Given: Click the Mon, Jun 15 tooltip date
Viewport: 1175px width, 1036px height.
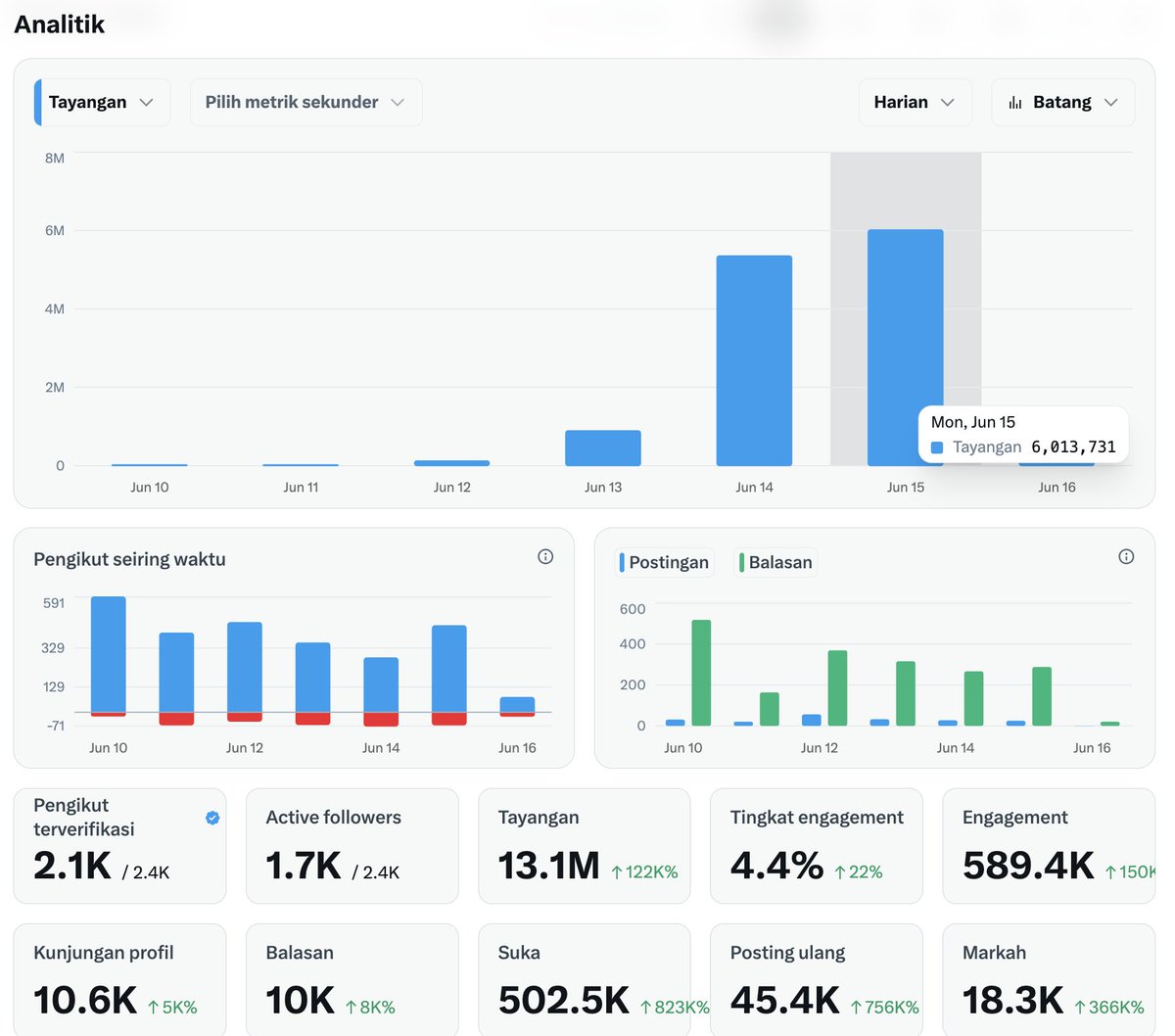Looking at the screenshot, I should tap(973, 422).
